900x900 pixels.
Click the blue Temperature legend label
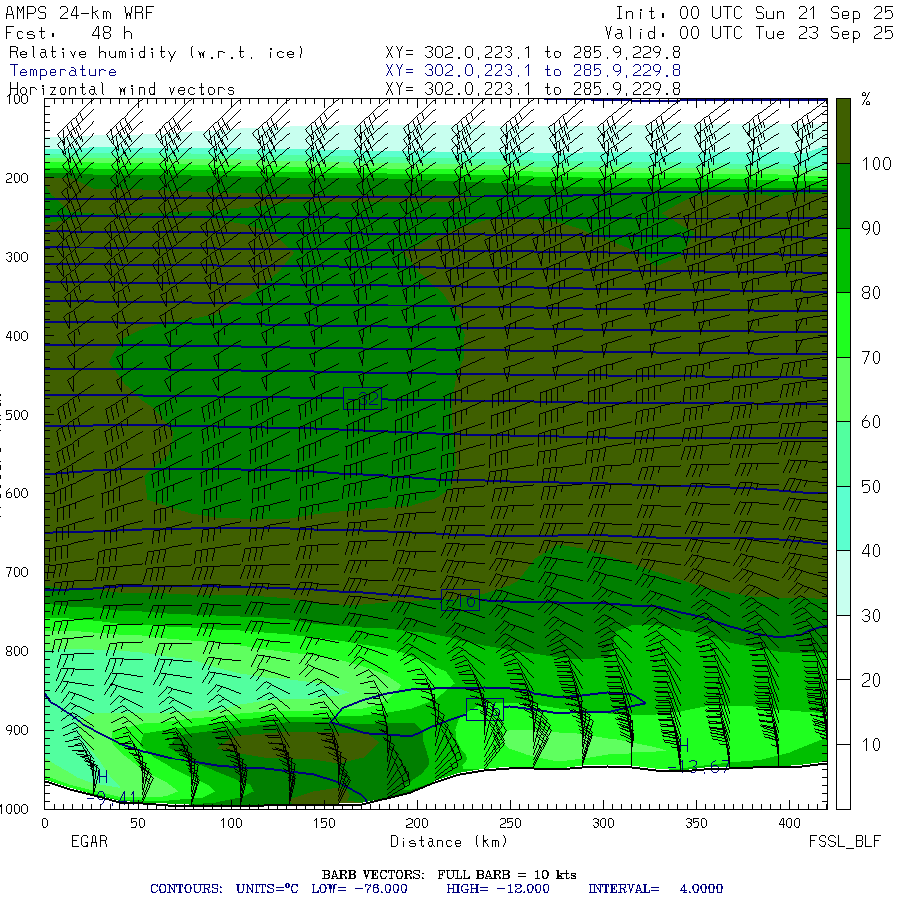click(x=63, y=71)
